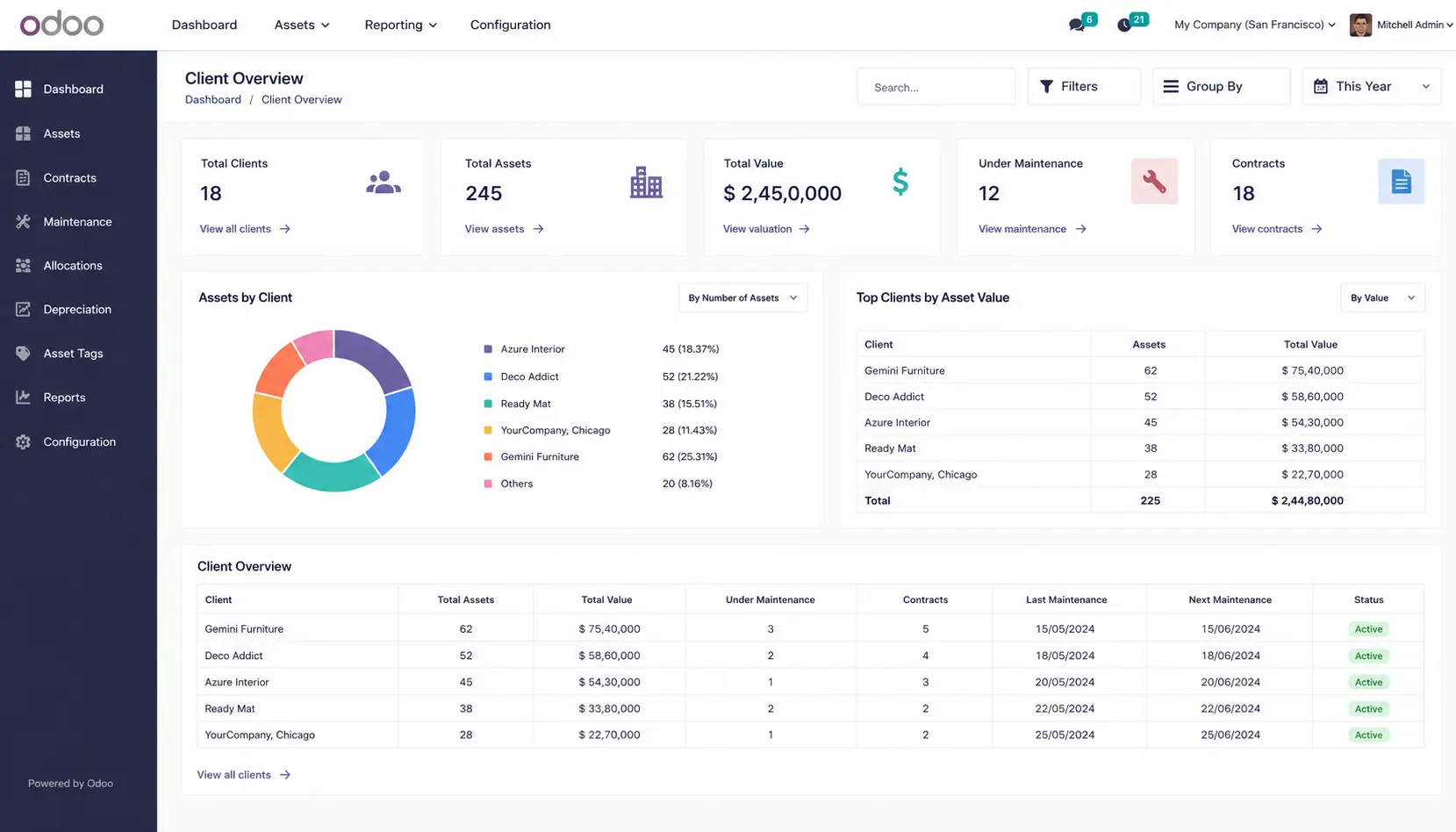Click the Total Assets building icon

646,183
